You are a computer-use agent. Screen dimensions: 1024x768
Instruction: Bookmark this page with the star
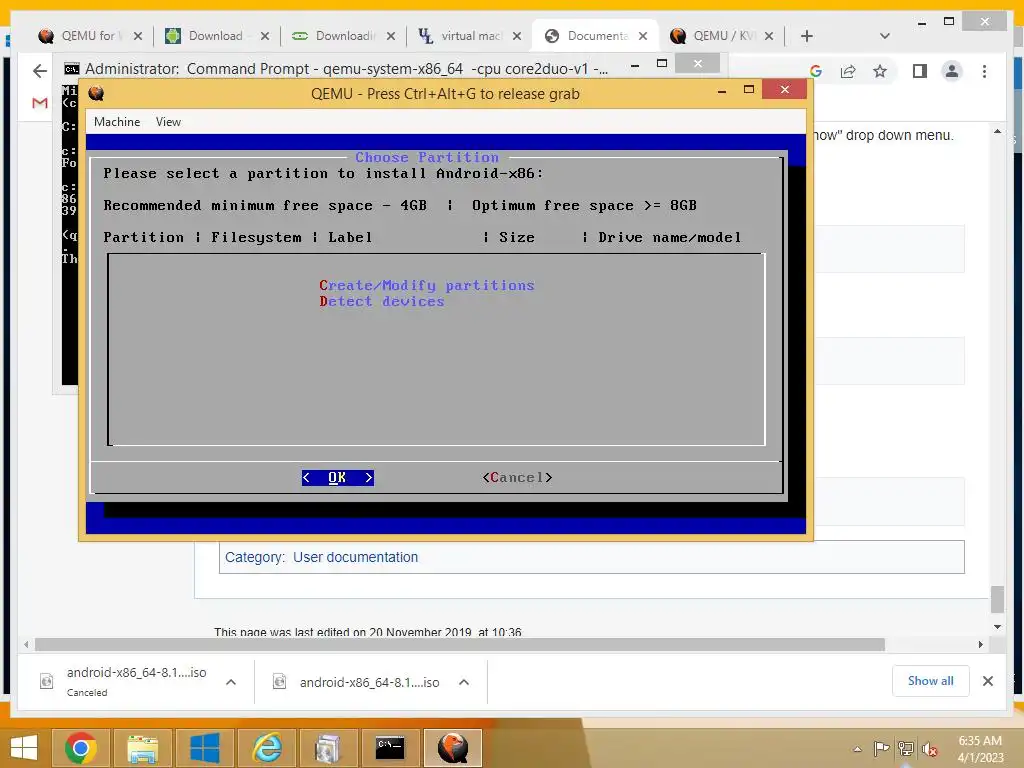(x=880, y=71)
